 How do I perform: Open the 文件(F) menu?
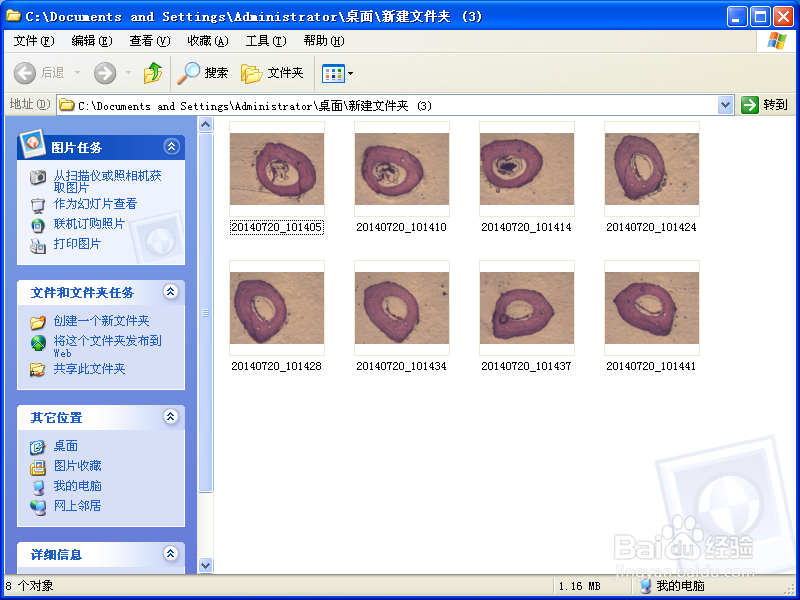[34, 41]
